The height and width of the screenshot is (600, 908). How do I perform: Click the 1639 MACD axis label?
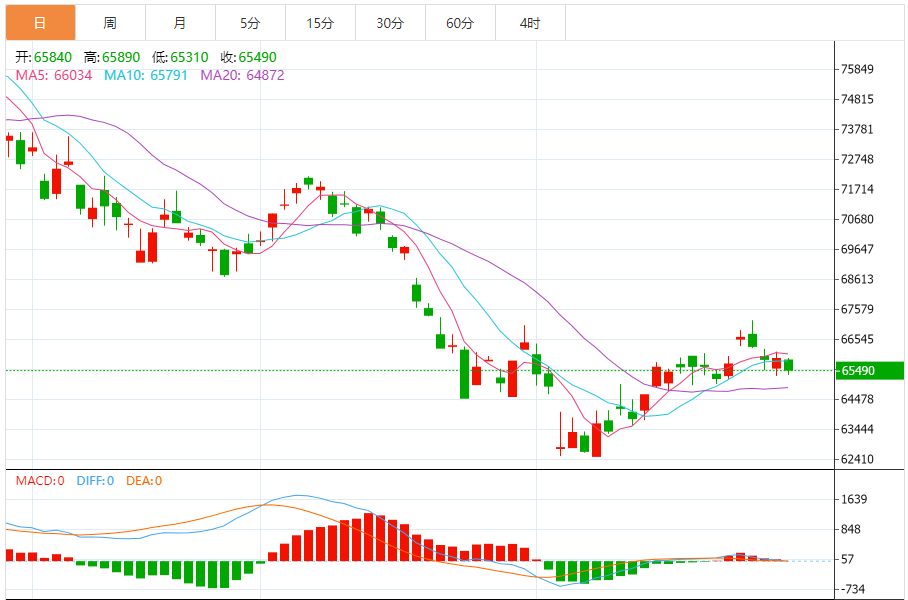coord(853,499)
